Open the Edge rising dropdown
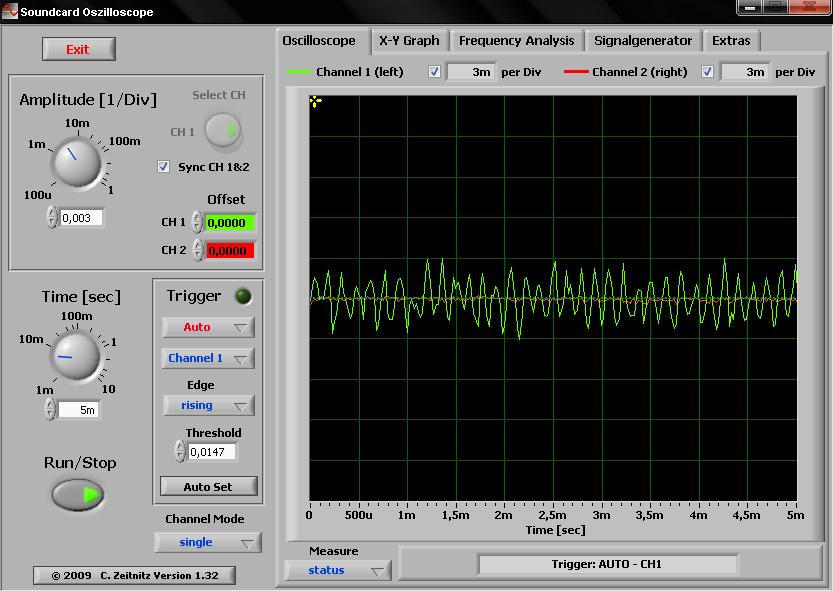 (x=208, y=406)
